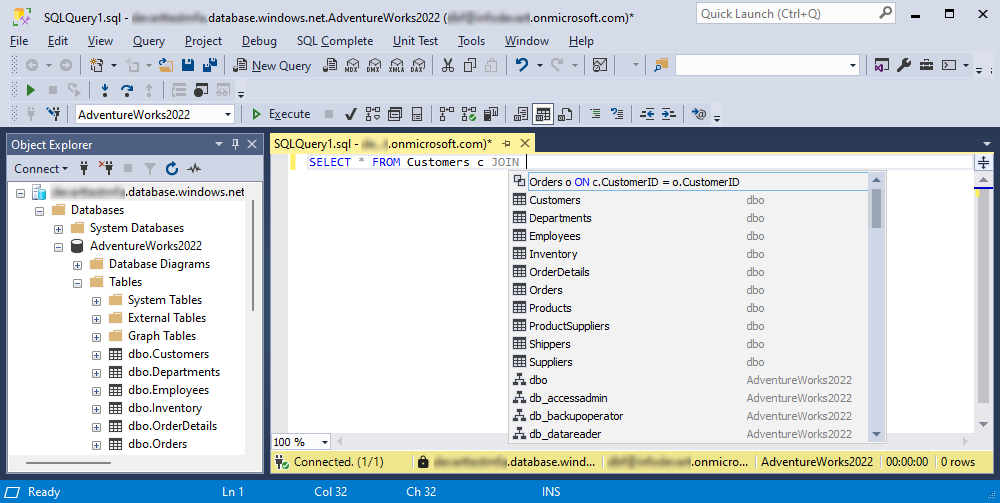1000x503 pixels.
Task: Expand the dbo.Customers table node
Action: tap(96, 355)
